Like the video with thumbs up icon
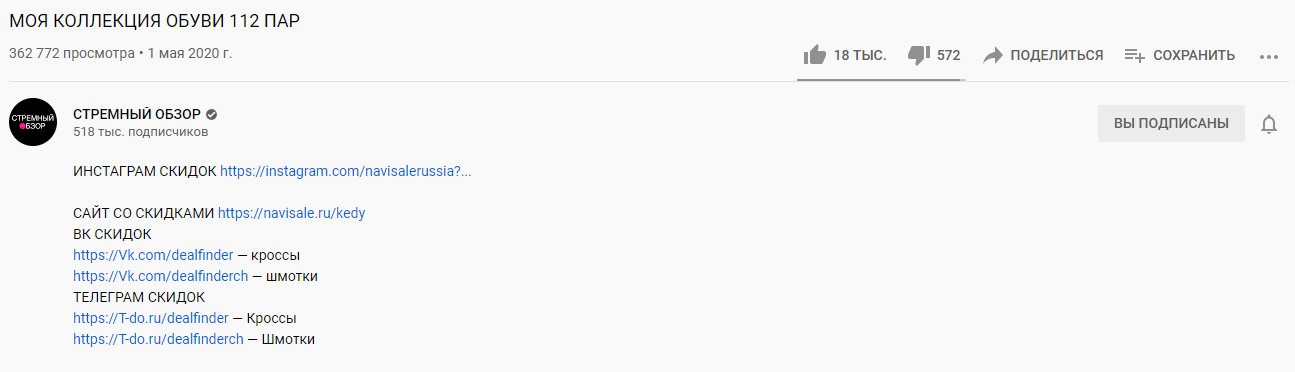This screenshot has width=1295, height=372. pyautogui.click(x=814, y=55)
